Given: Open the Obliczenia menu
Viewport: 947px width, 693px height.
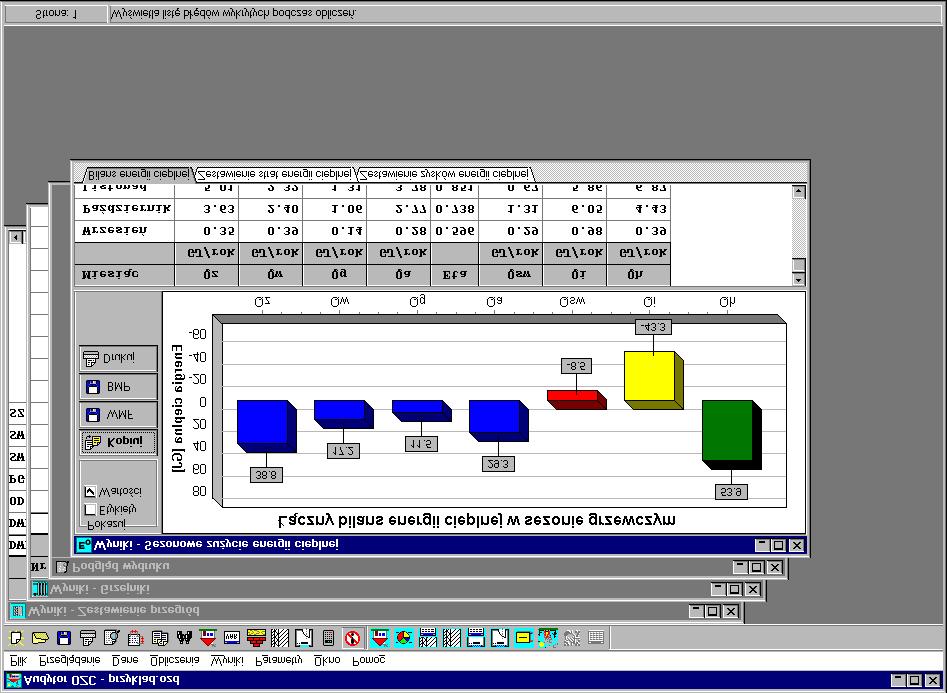Looking at the screenshot, I should (175, 660).
